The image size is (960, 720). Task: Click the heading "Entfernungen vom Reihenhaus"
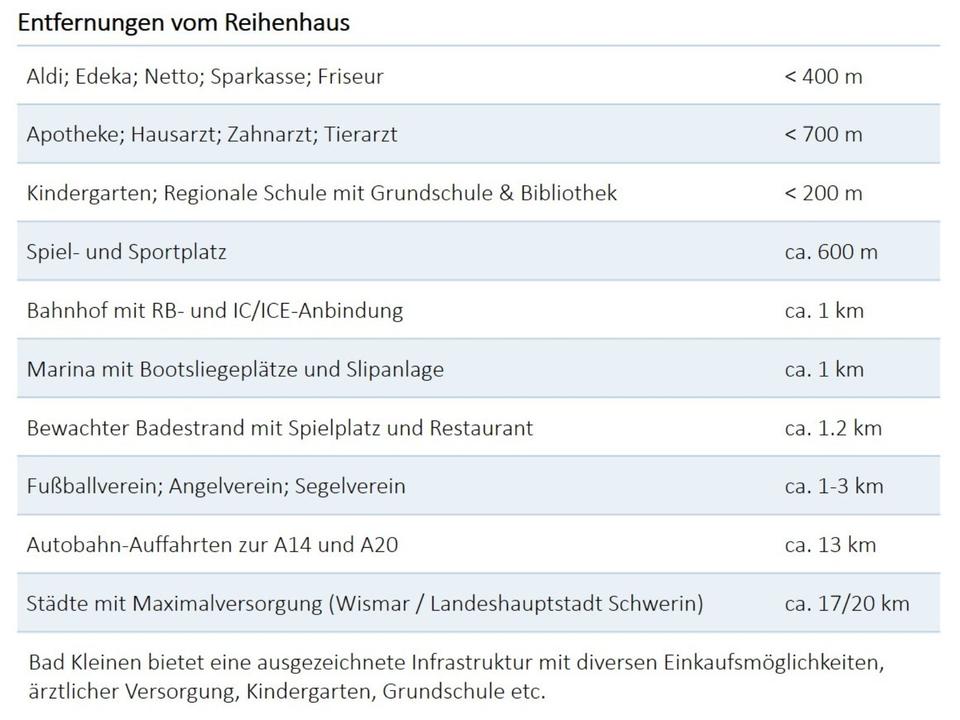183,22
